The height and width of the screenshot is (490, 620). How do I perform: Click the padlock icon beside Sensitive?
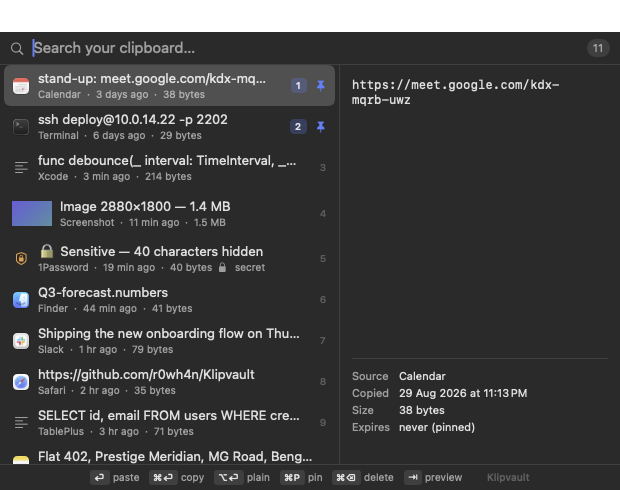[47, 251]
